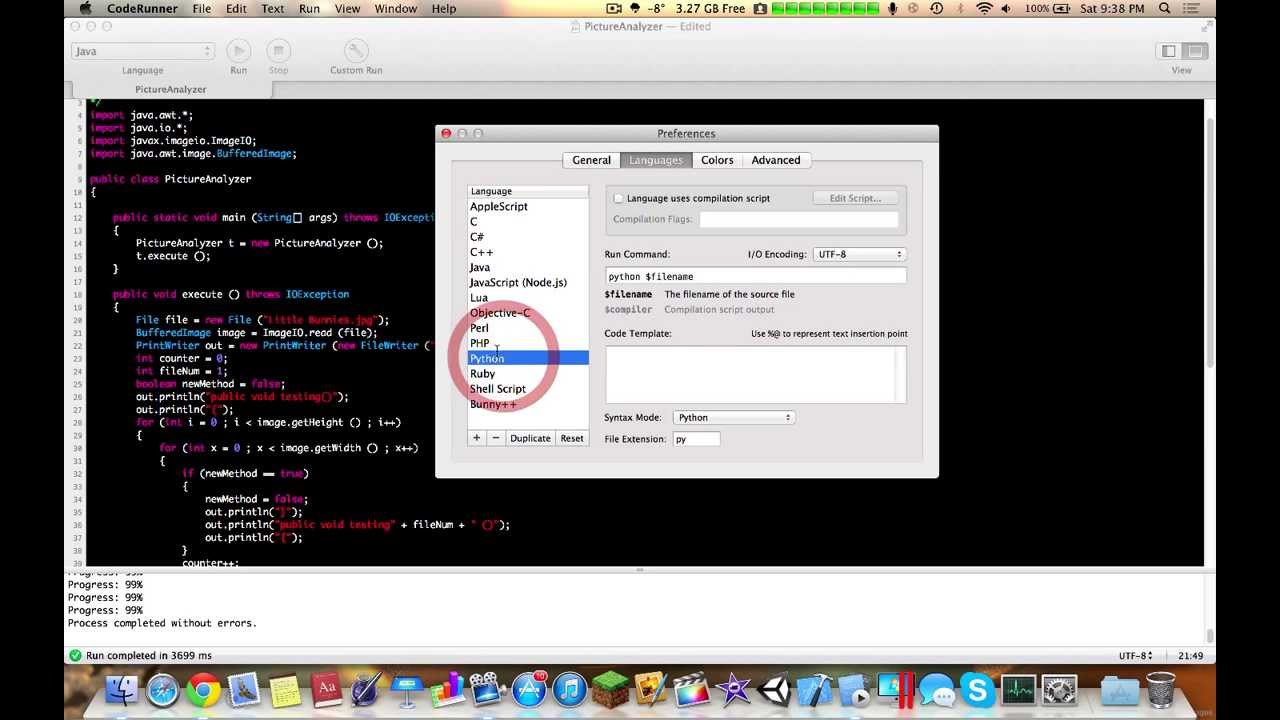
Task: Open iMovie star icon in Dock
Action: (x=733, y=690)
